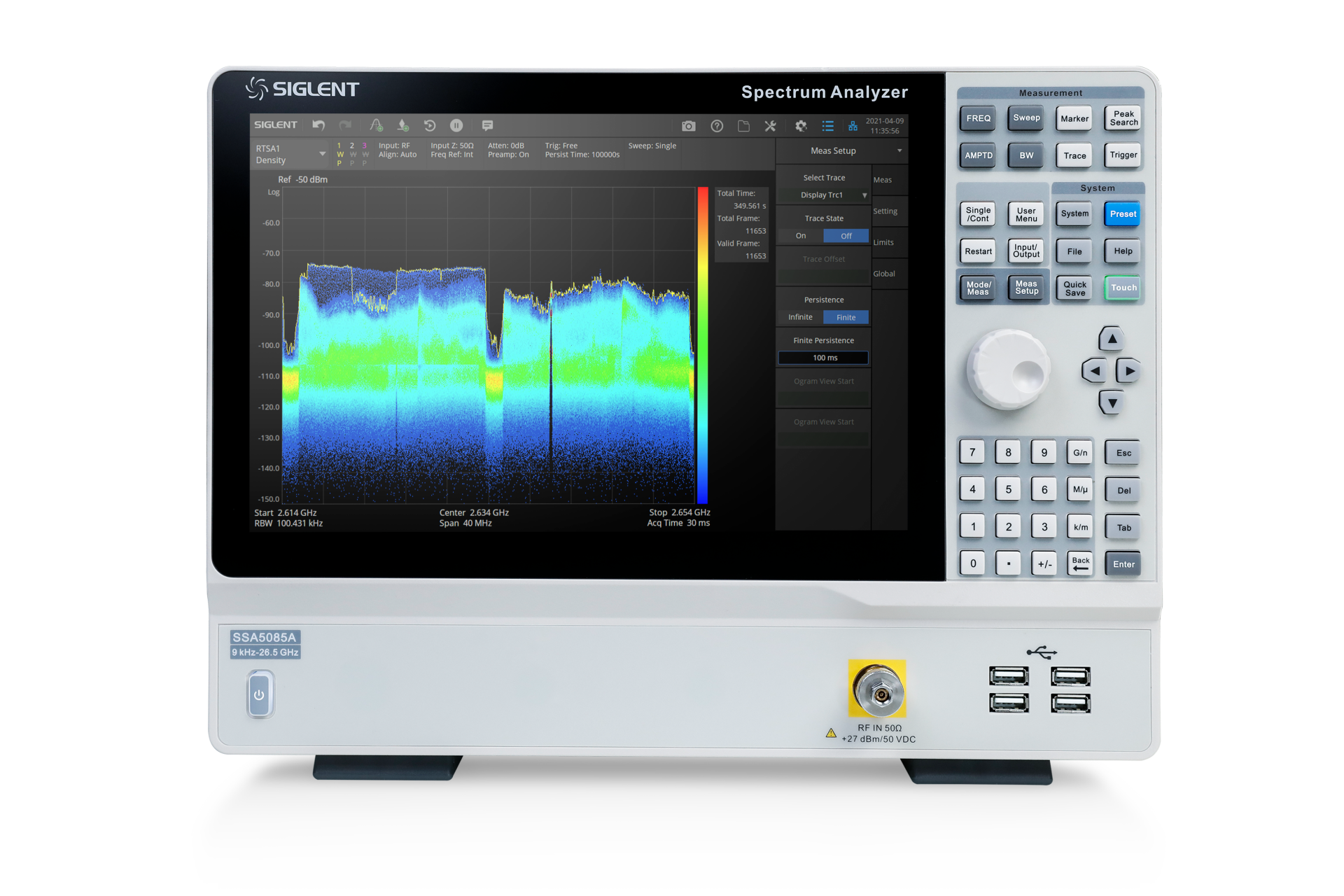Open settings with the gear icon
The width and height of the screenshot is (1344, 896).
point(801,126)
